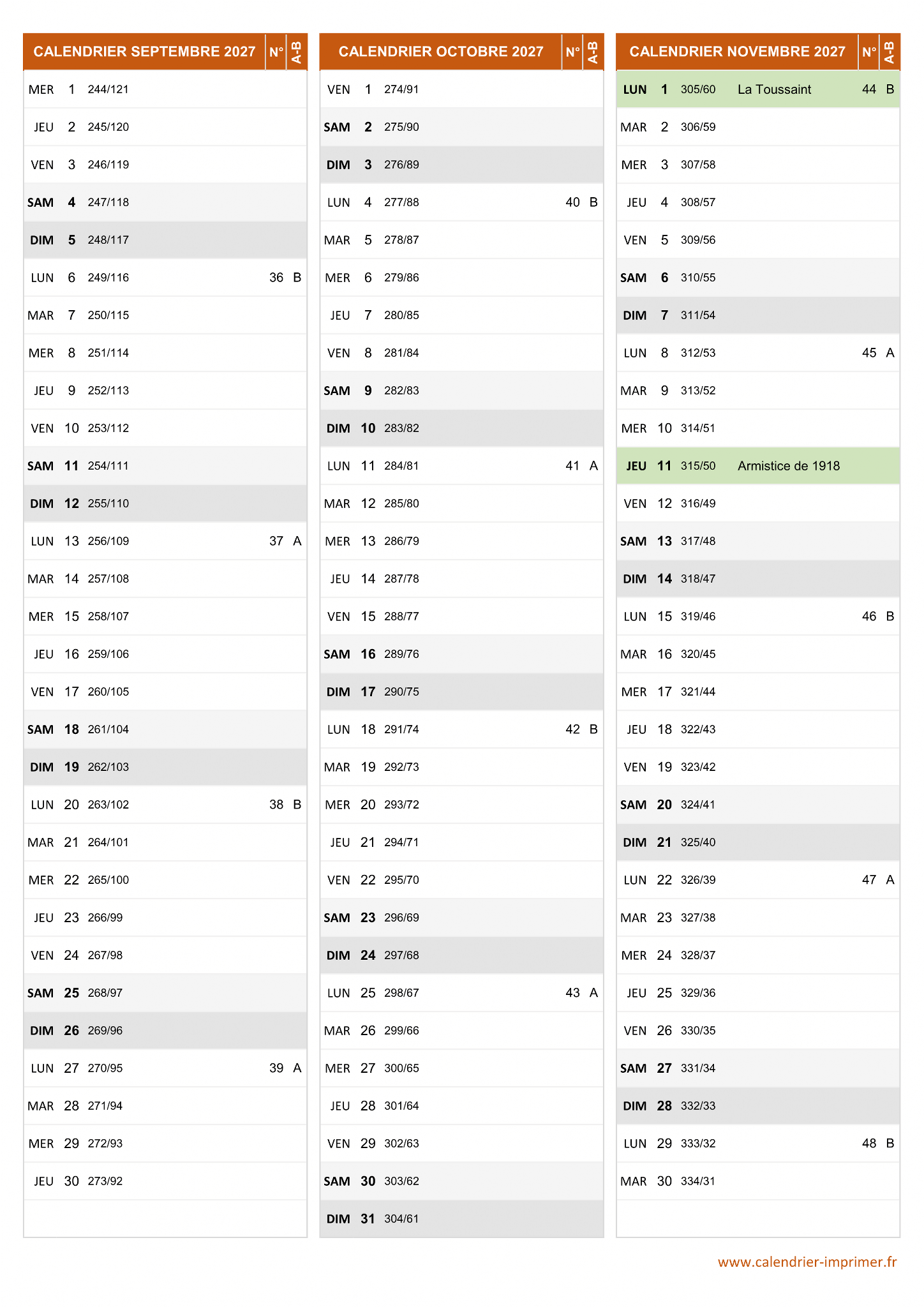Click week number 36 in September
Image resolution: width=924 pixels, height=1307 pixels.
point(276,278)
